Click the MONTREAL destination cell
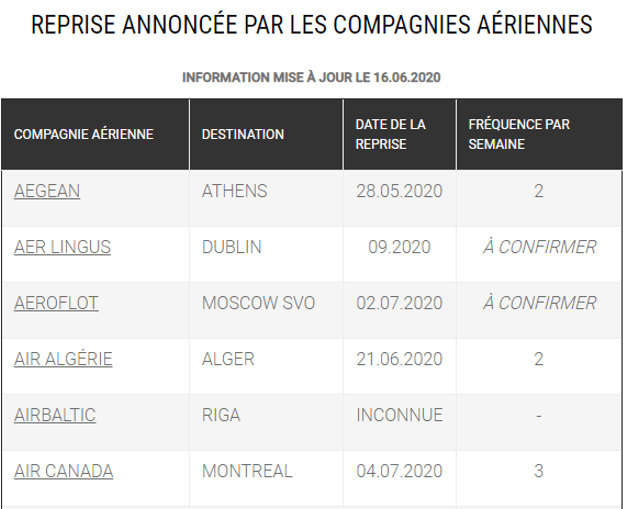This screenshot has height=509, width=623. point(266,479)
